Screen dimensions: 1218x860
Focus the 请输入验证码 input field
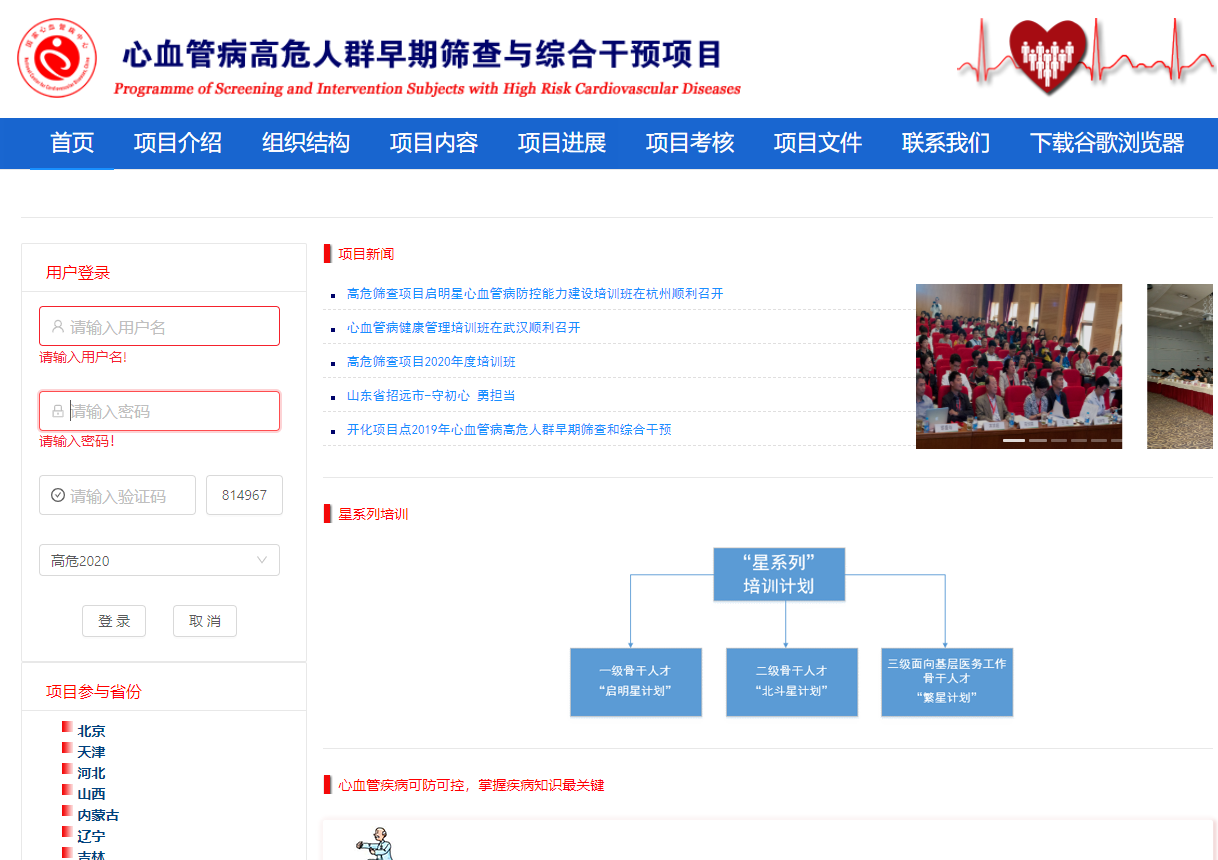click(x=125, y=496)
